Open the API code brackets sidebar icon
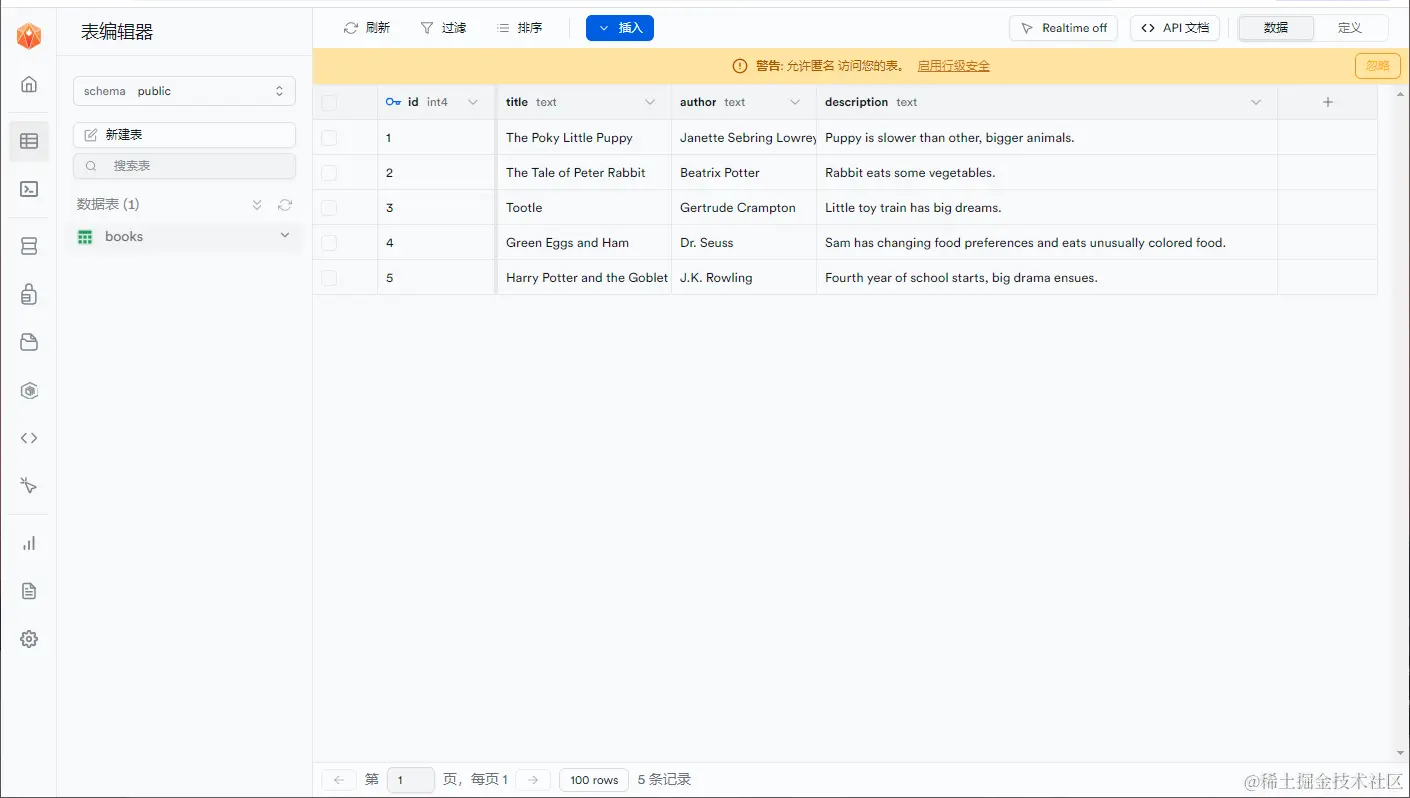Screen dimensions: 1410x798 (x=29, y=438)
